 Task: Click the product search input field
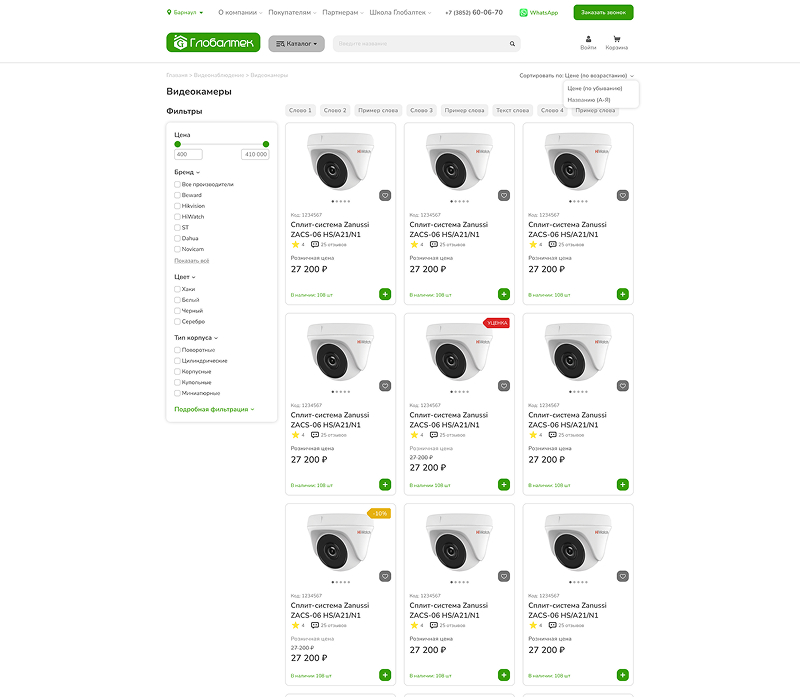pos(420,44)
